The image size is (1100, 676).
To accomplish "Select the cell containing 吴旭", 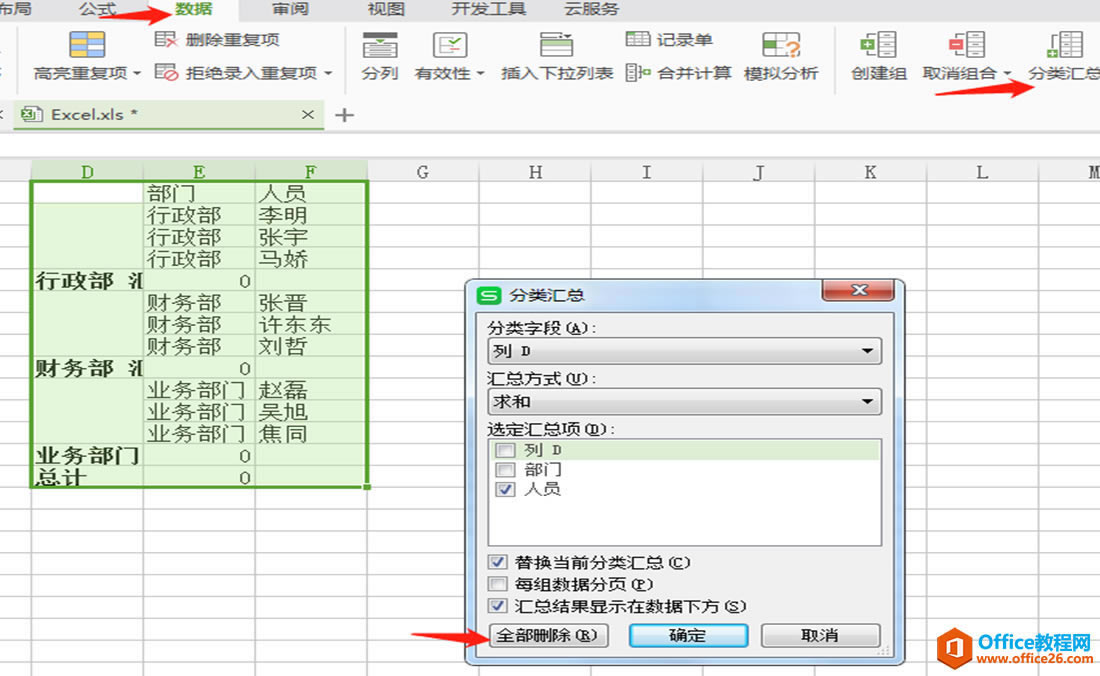I will (311, 412).
